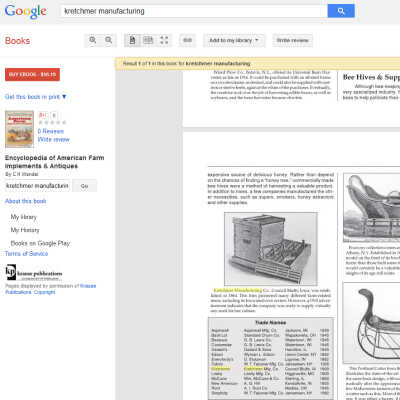Click the highlighted Kretchmer entry in the table's first column

(x=220, y=369)
